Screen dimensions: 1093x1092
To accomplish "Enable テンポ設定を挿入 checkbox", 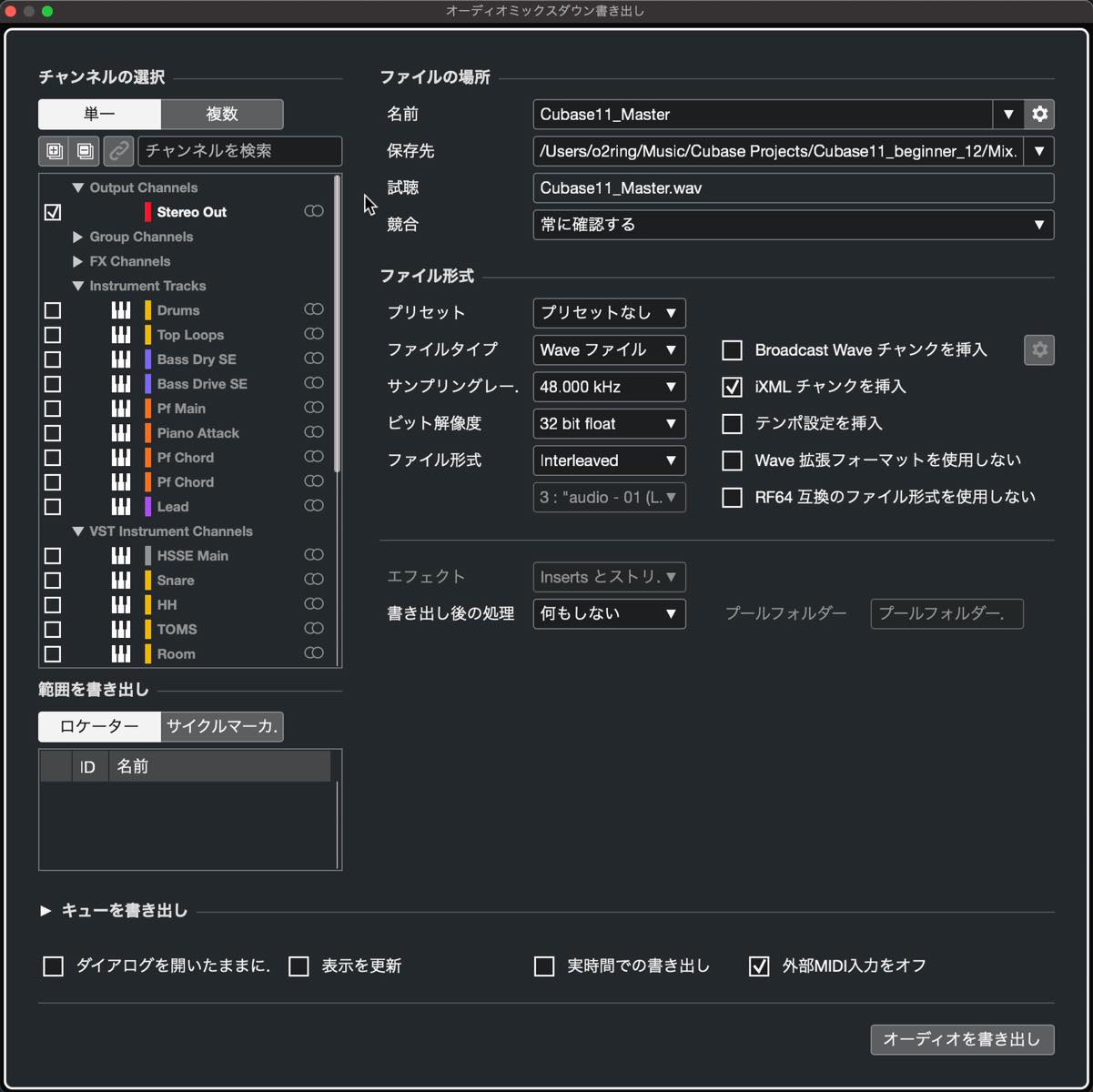I will pyautogui.click(x=732, y=424).
